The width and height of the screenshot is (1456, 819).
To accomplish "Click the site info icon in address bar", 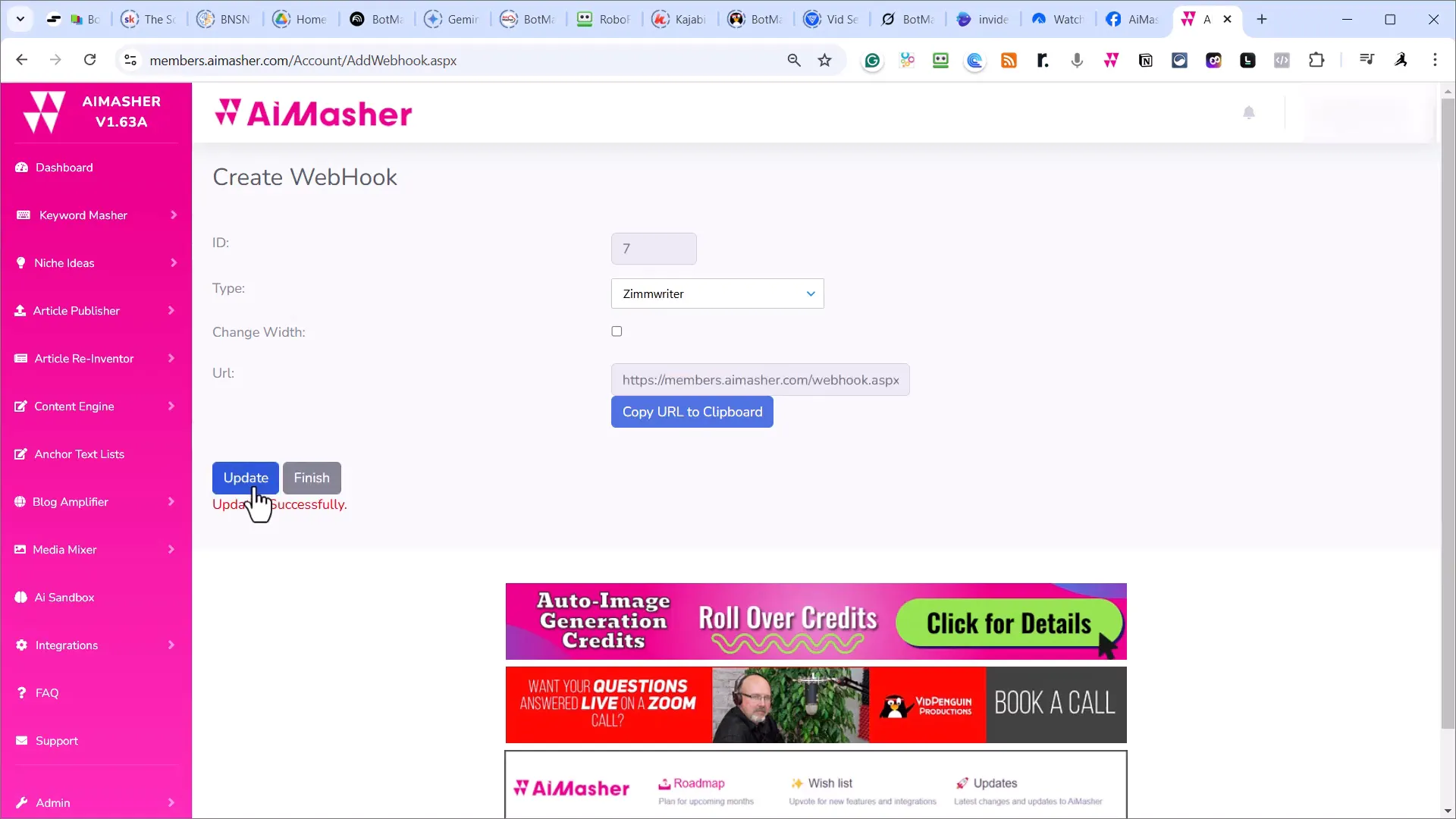I will coord(130,60).
